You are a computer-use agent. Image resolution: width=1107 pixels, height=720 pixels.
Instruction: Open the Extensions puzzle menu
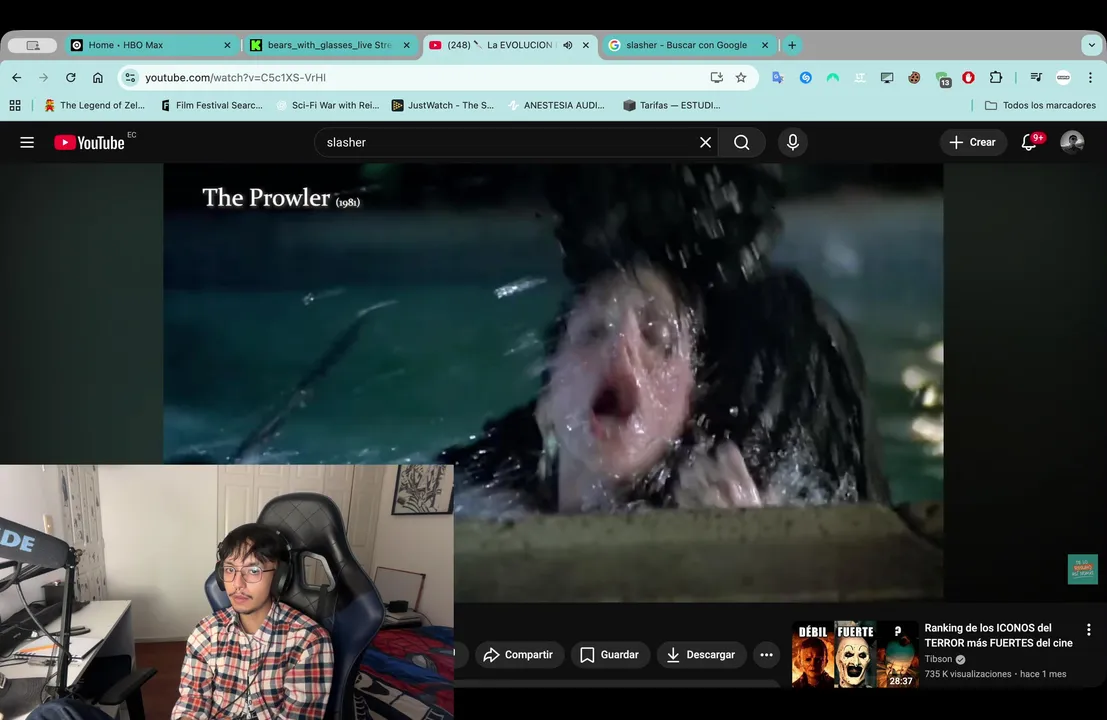(x=996, y=78)
